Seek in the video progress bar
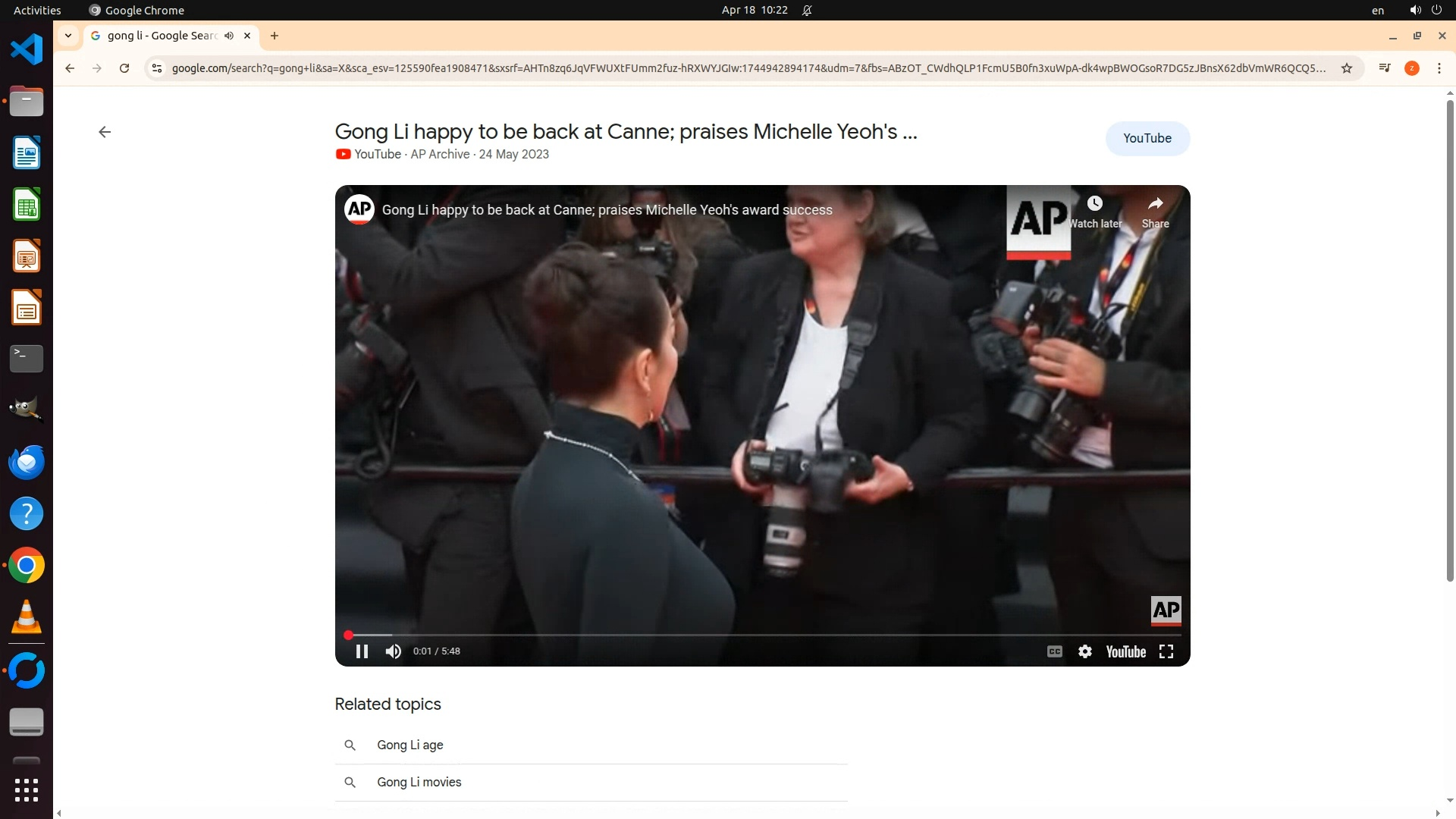This screenshot has height=819, width=1456. [x=758, y=635]
